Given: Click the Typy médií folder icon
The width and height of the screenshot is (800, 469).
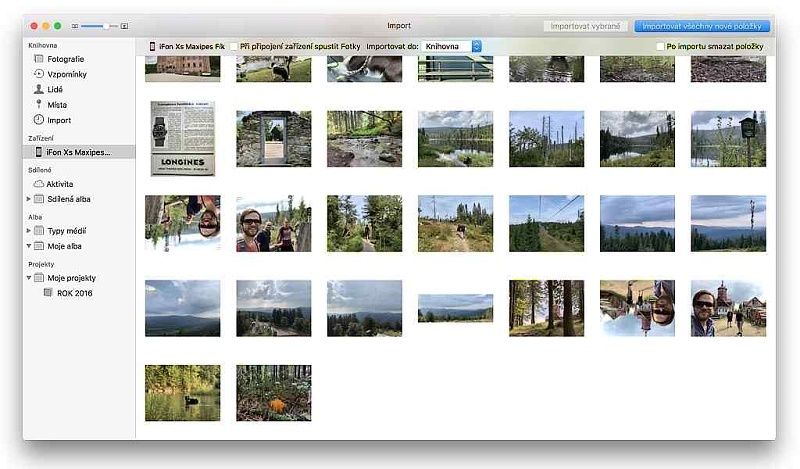Looking at the screenshot, I should pos(39,231).
